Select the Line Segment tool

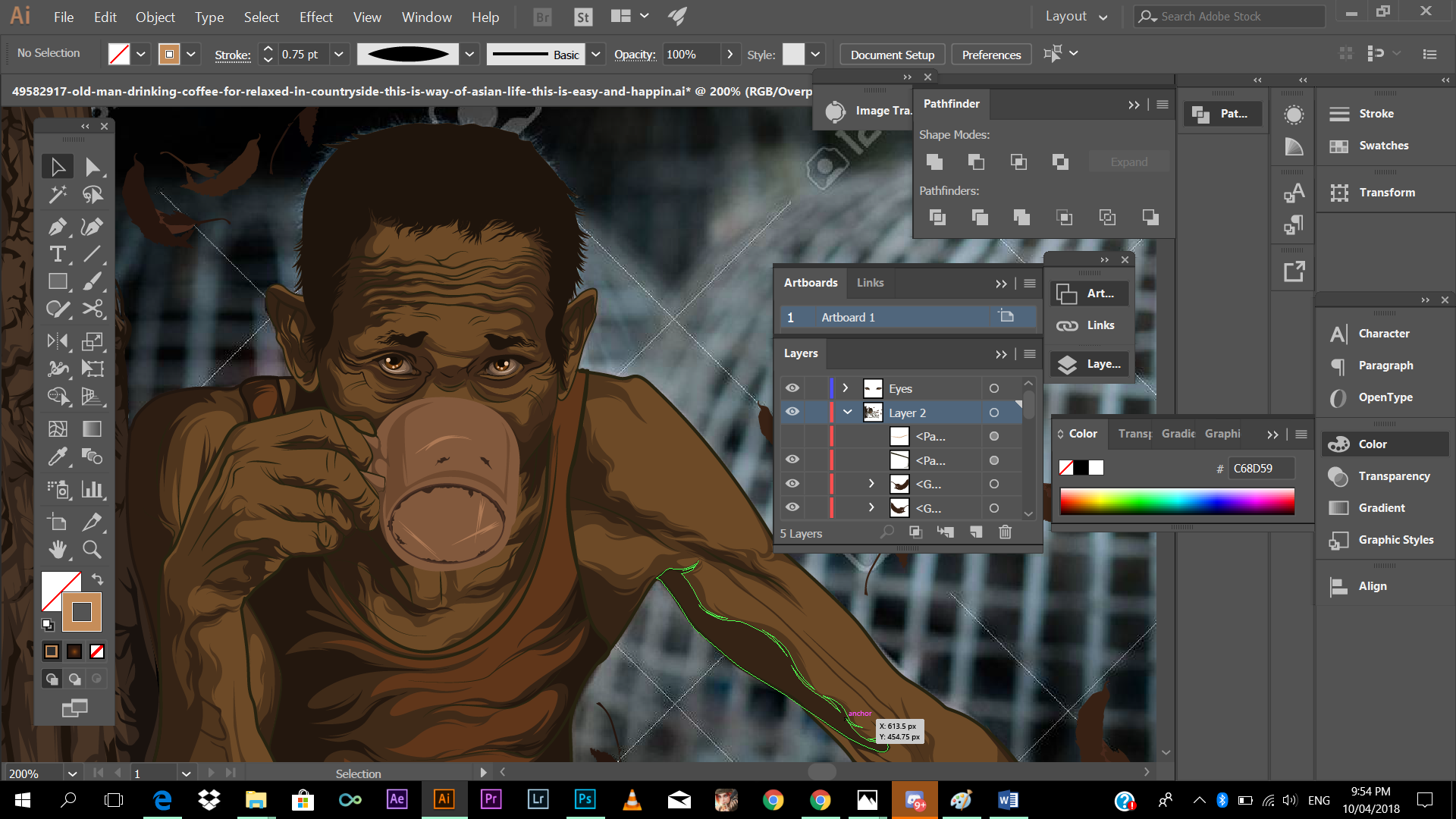tap(93, 254)
